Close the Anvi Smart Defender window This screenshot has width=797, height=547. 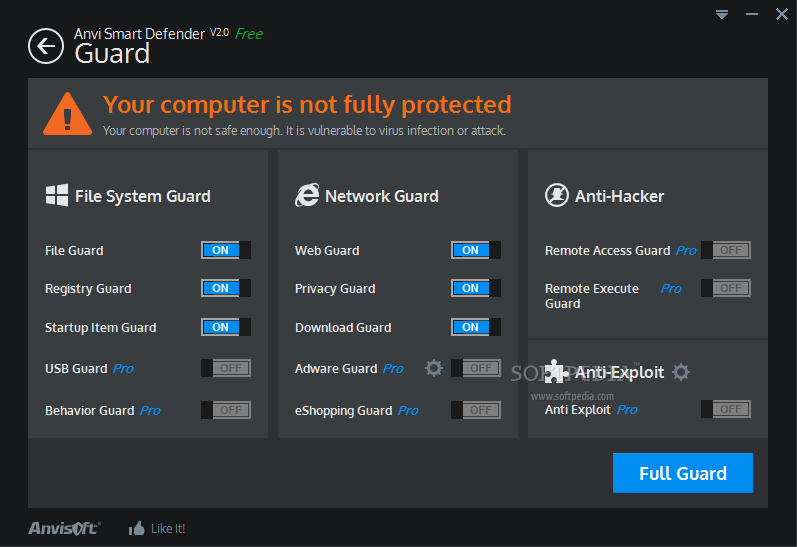(x=782, y=14)
